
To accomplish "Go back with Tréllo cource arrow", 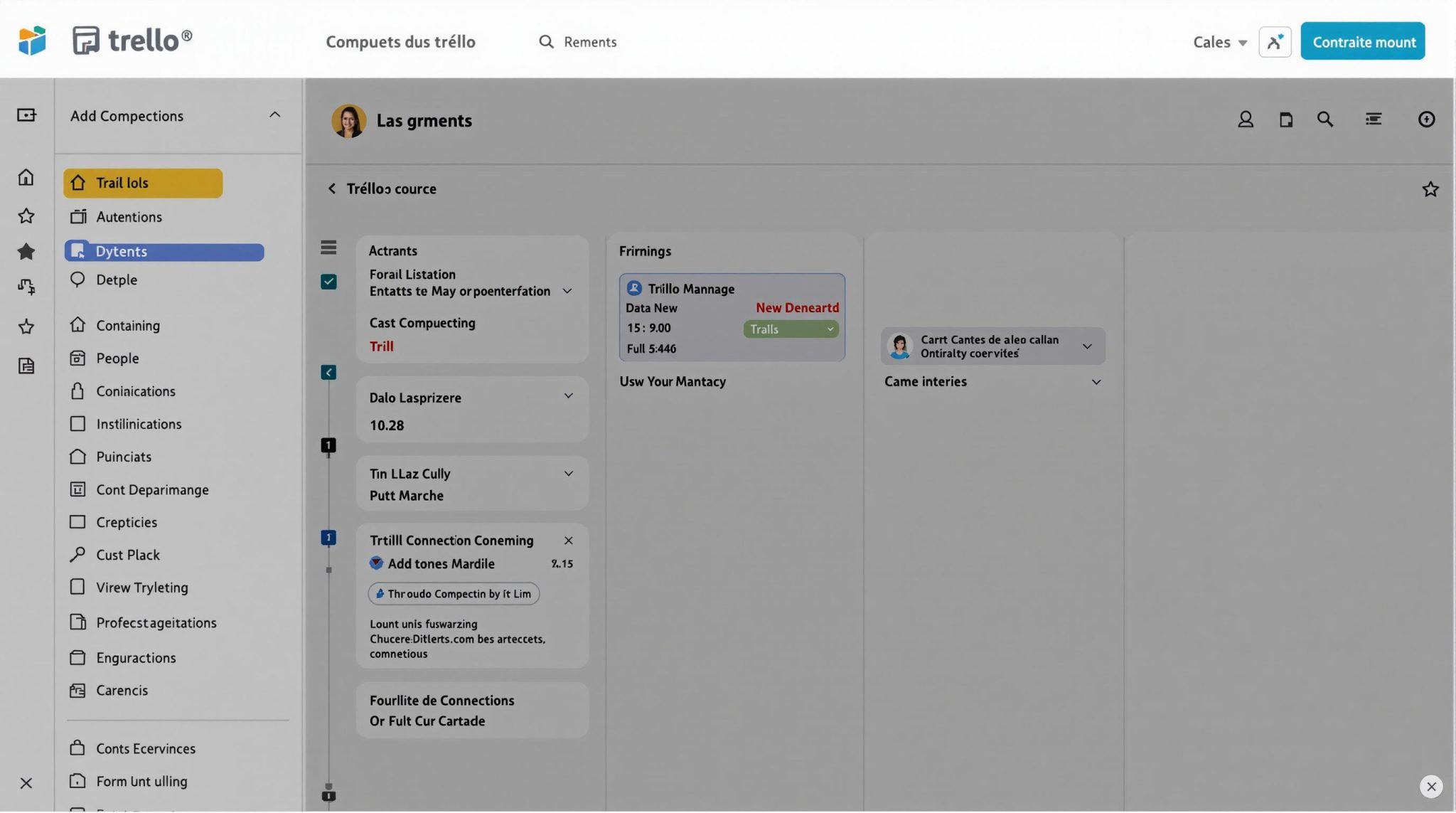I will [x=331, y=188].
